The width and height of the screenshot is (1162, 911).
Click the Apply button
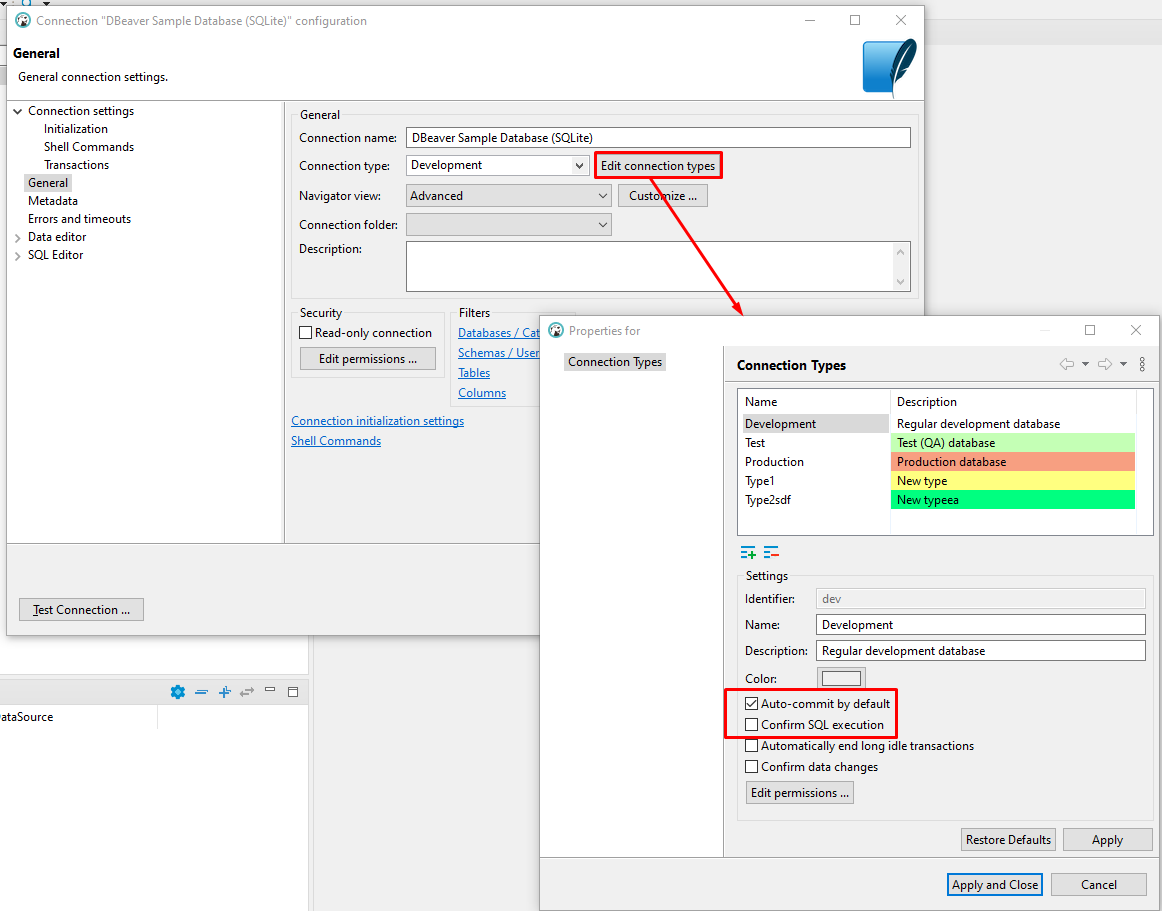[x=1107, y=840]
